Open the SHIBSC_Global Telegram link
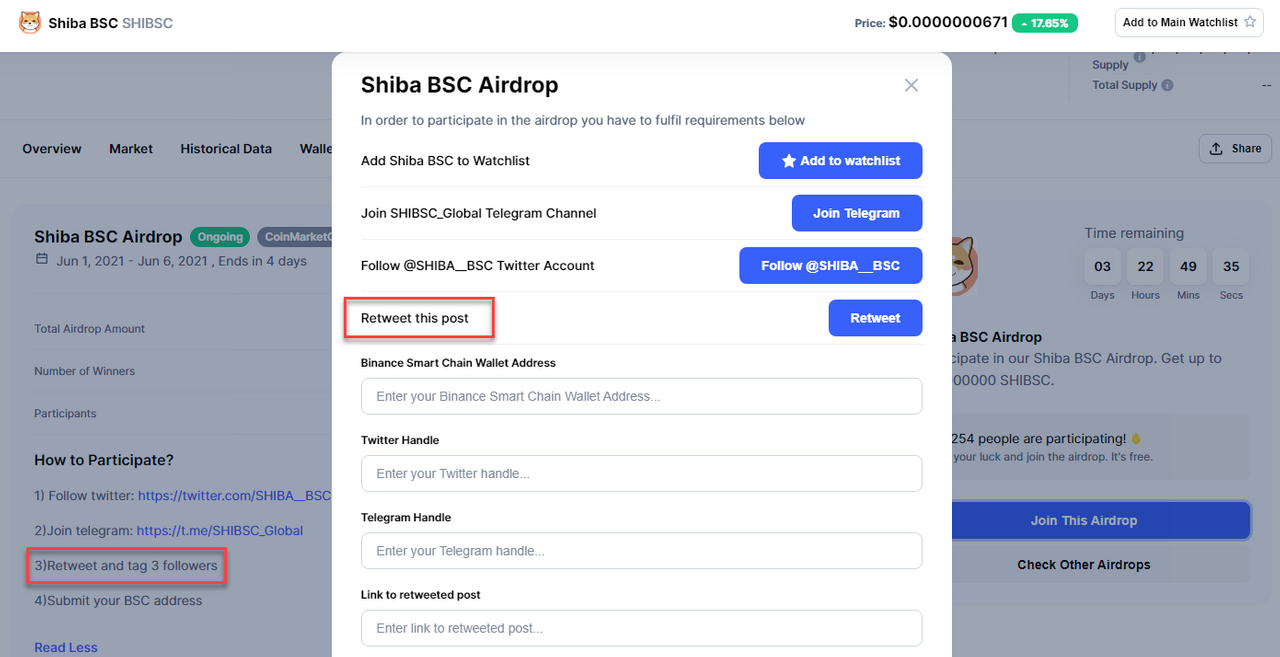1280x657 pixels. tap(220, 530)
